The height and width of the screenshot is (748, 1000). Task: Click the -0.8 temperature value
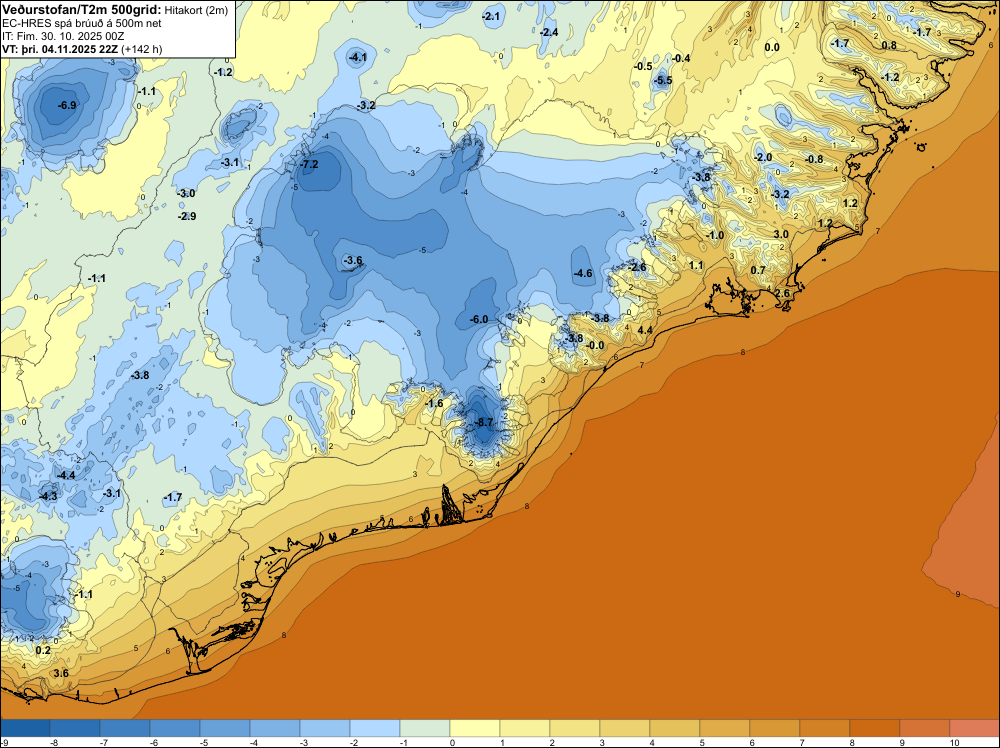pos(814,159)
